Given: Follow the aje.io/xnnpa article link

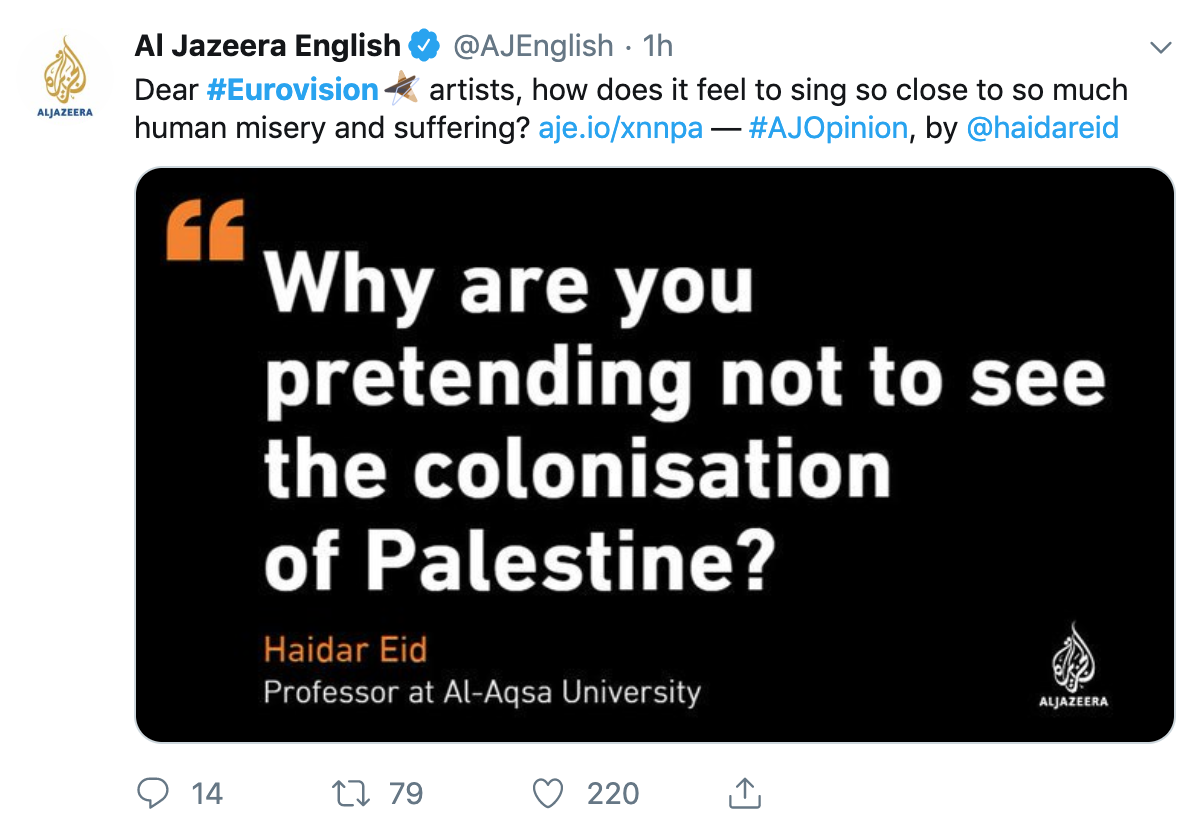Looking at the screenshot, I should 620,128.
